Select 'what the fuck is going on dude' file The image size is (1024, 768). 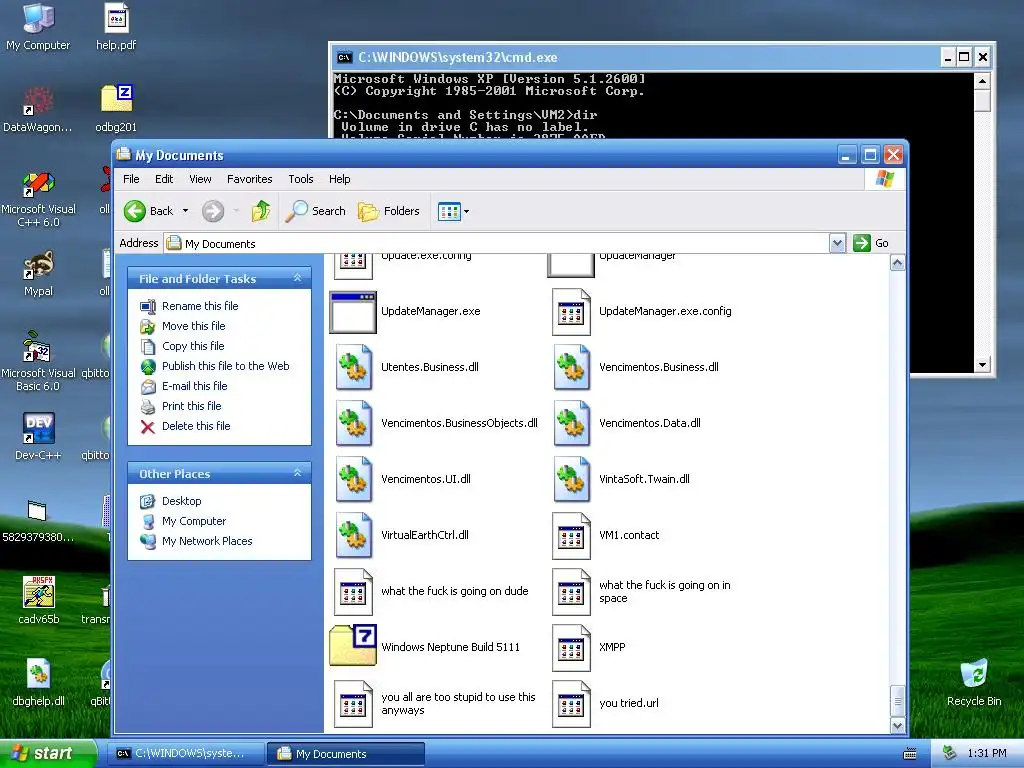pyautogui.click(x=455, y=591)
